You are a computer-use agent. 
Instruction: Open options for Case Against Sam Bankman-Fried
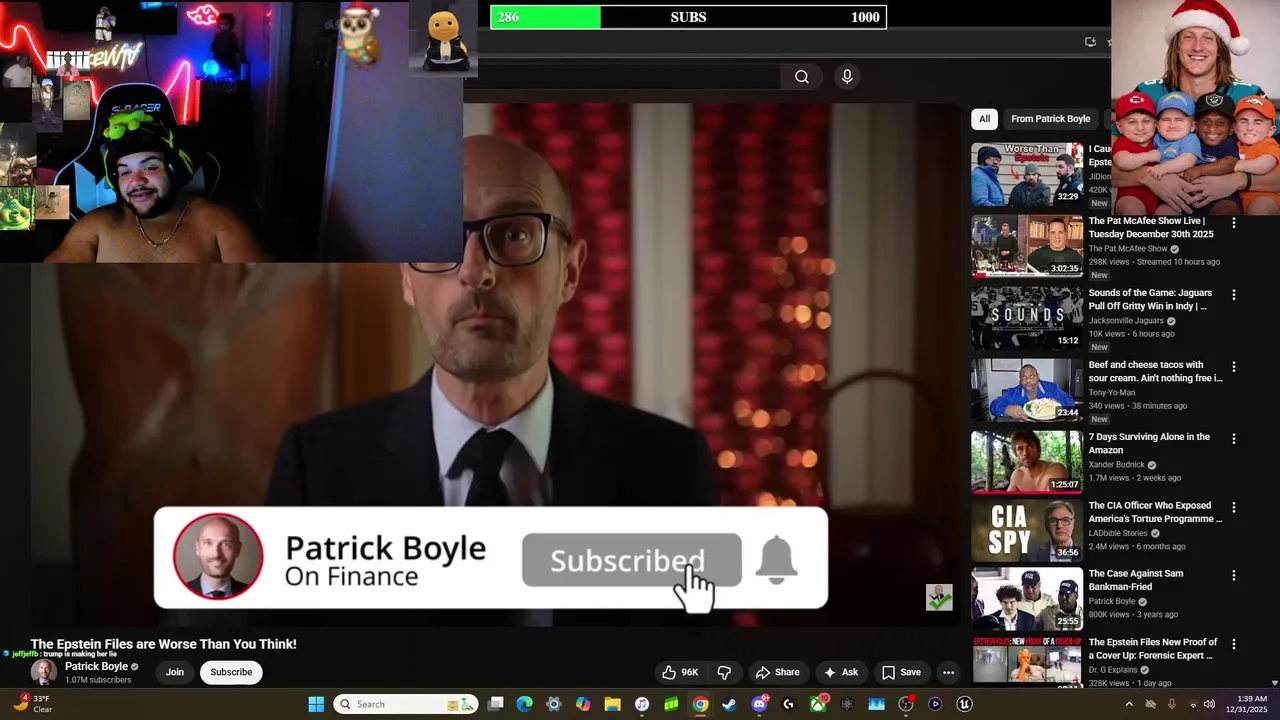(x=1233, y=576)
